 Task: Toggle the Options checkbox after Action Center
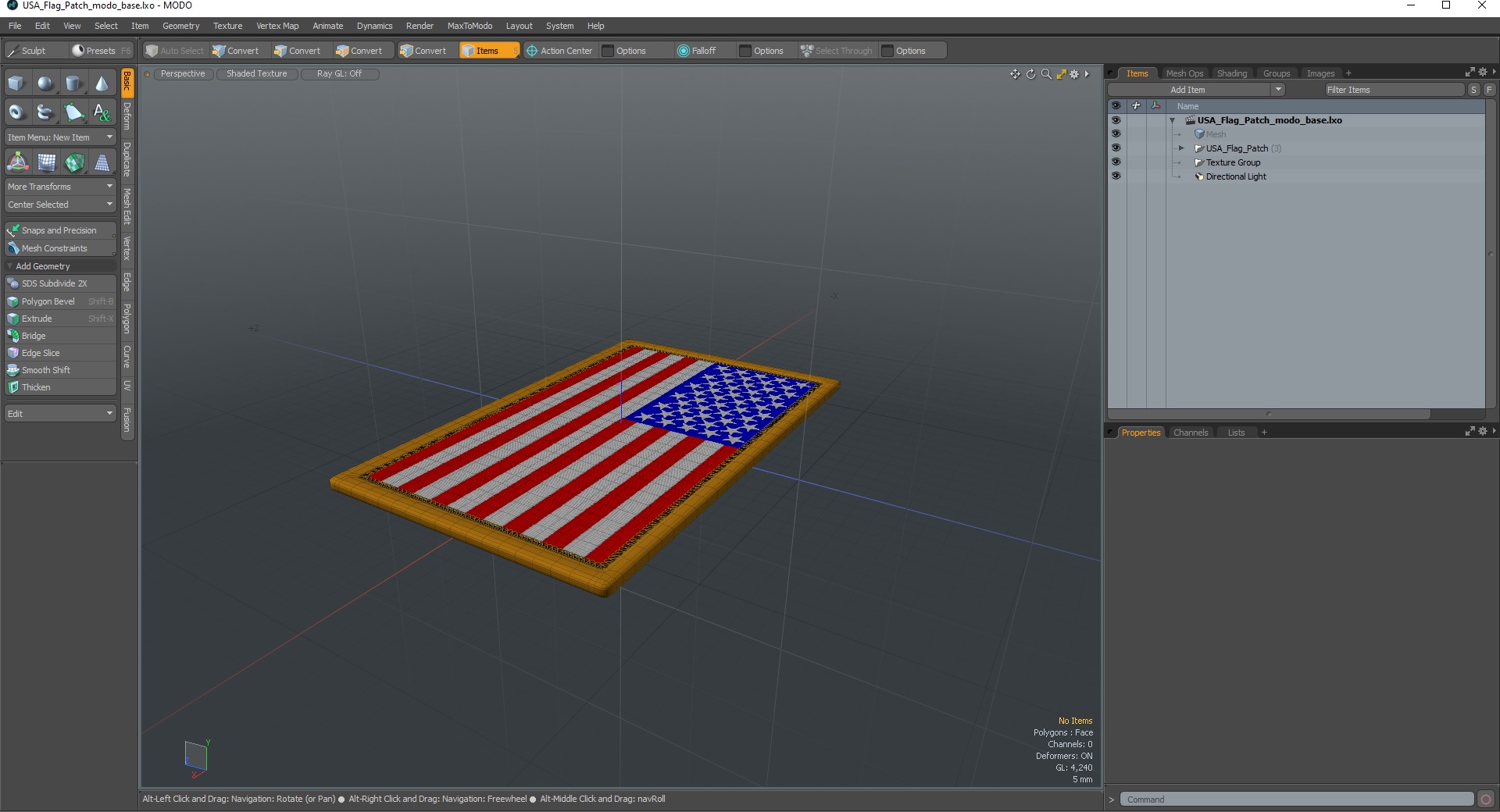point(608,51)
